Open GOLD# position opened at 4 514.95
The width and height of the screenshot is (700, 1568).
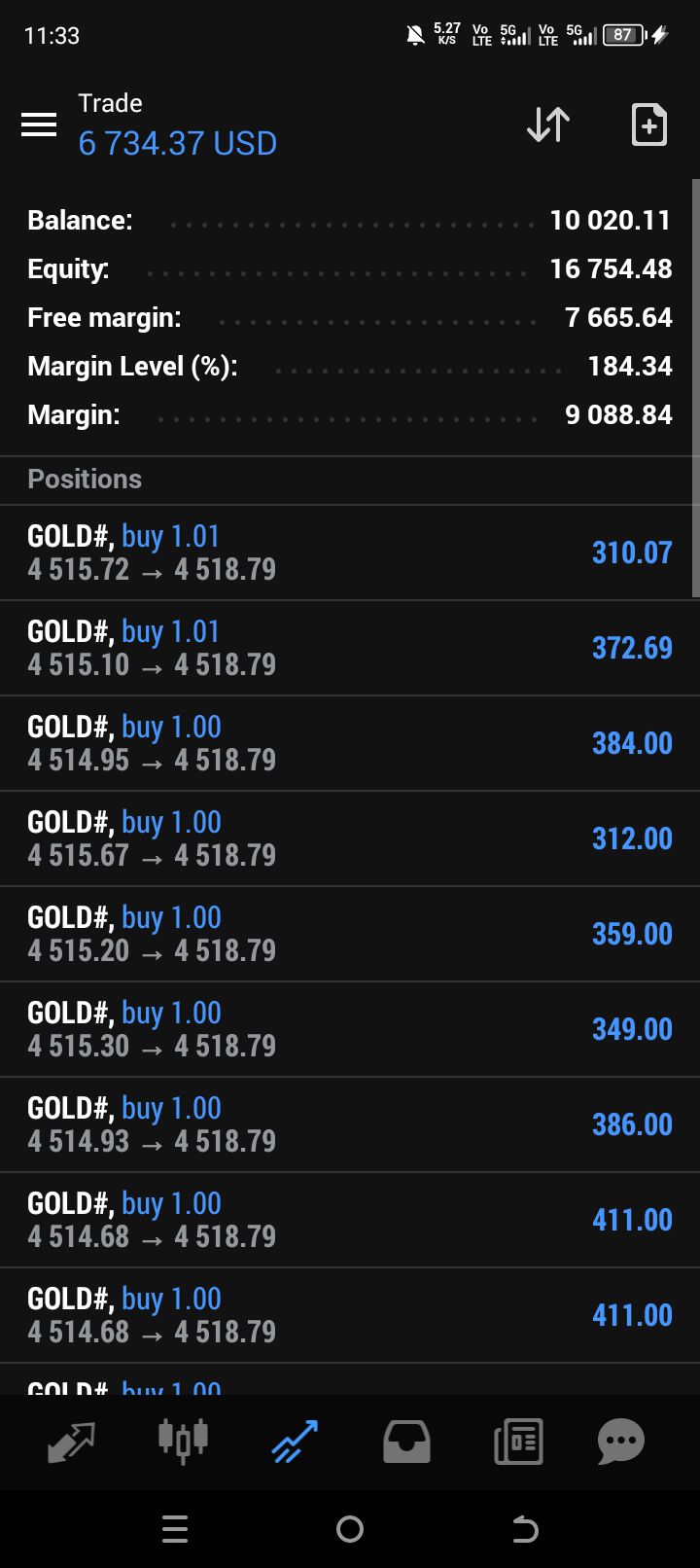(350, 743)
